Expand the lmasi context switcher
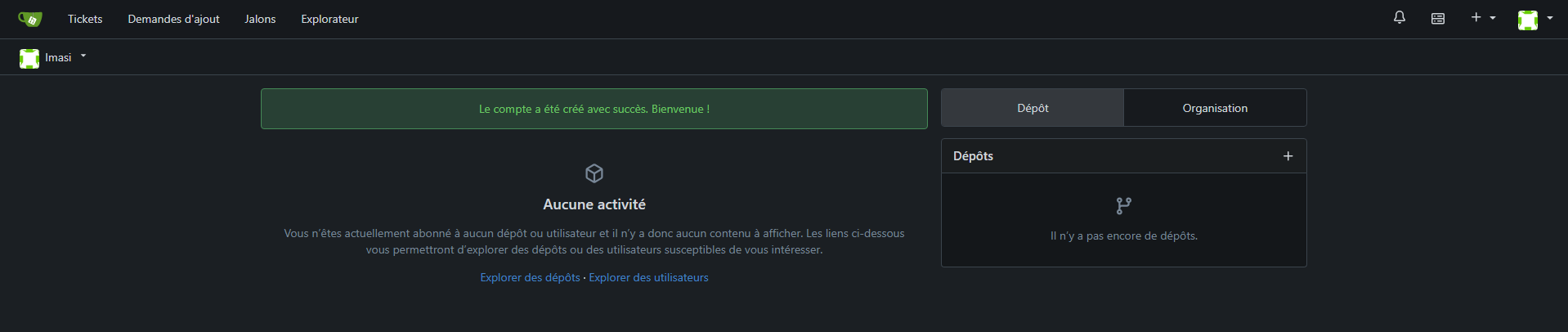The height and width of the screenshot is (332, 1568). (x=83, y=56)
